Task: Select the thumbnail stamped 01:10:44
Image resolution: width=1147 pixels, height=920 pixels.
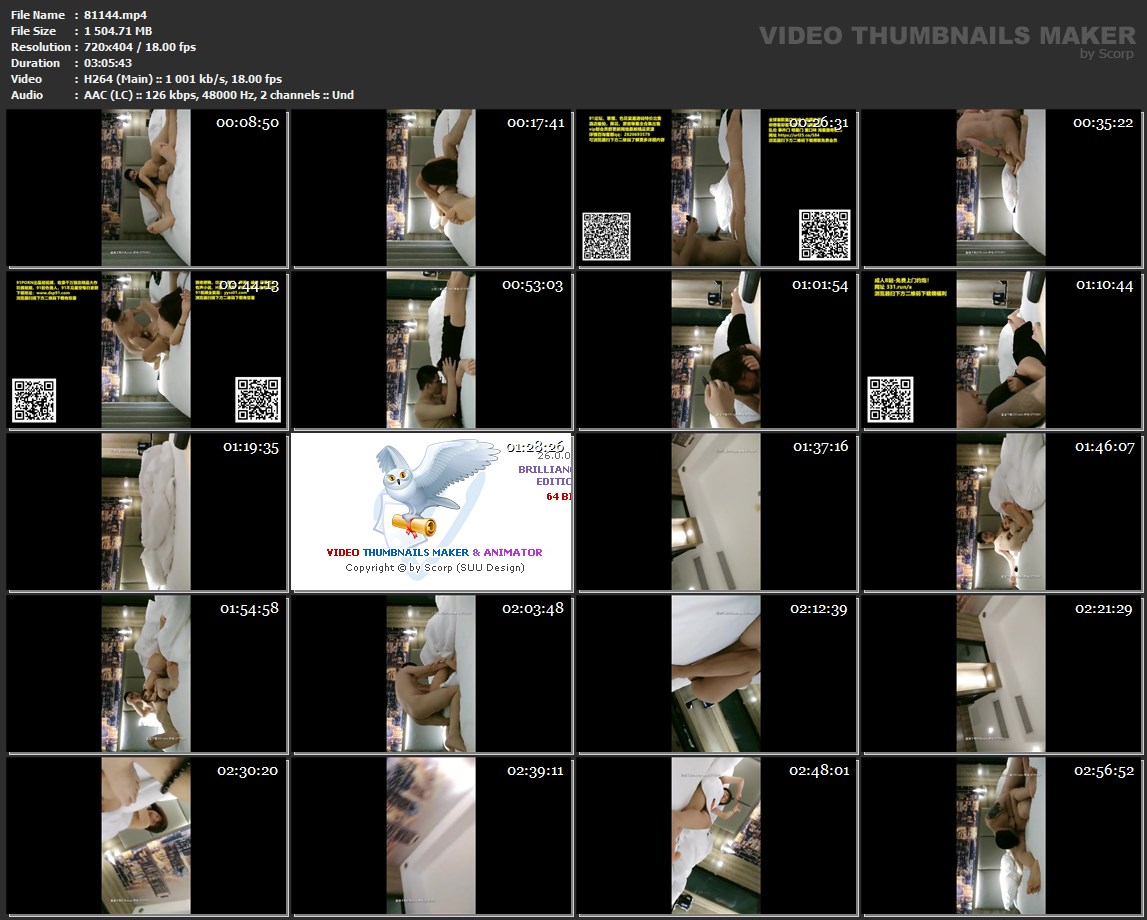Action: pos(1001,350)
